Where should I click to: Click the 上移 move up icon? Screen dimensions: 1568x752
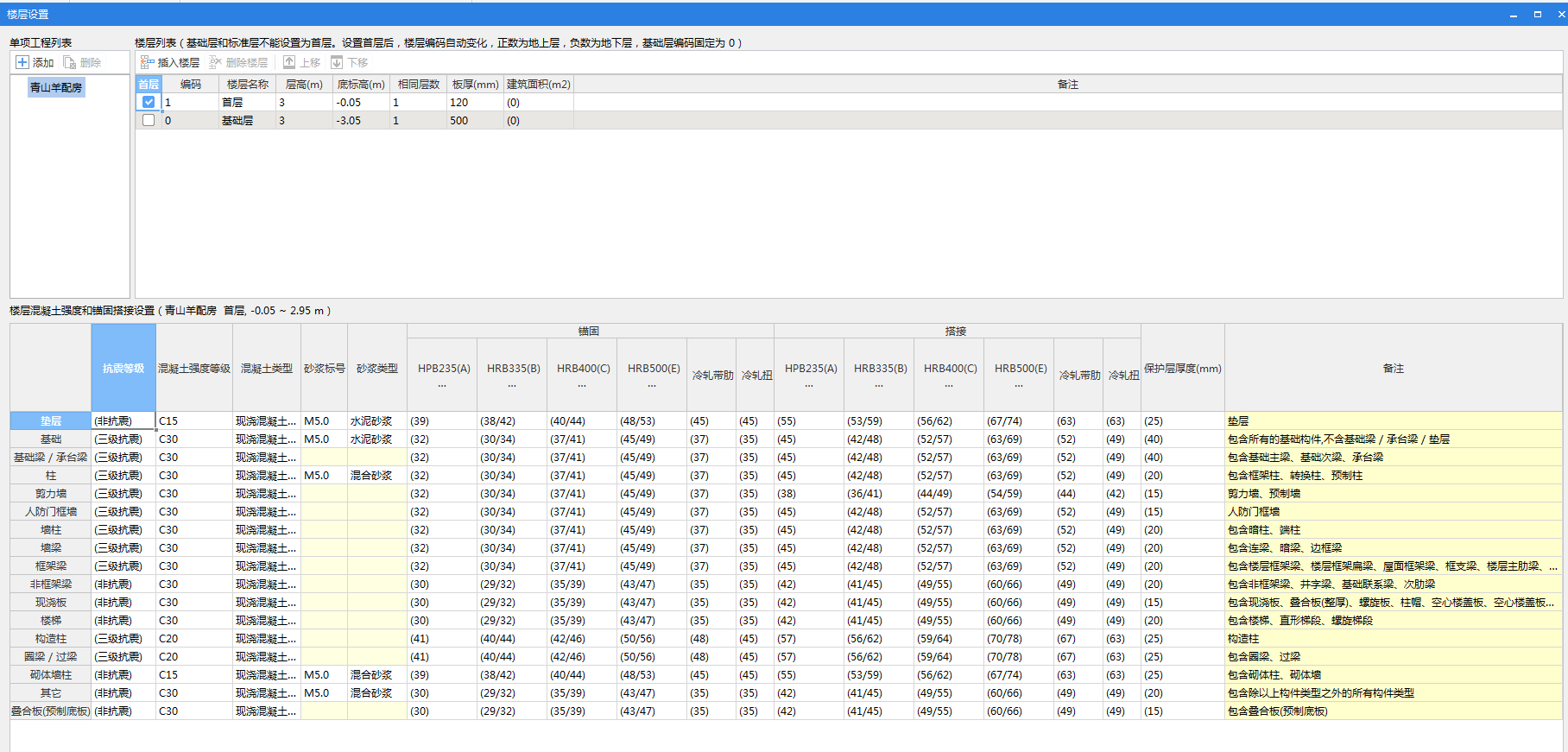289,62
